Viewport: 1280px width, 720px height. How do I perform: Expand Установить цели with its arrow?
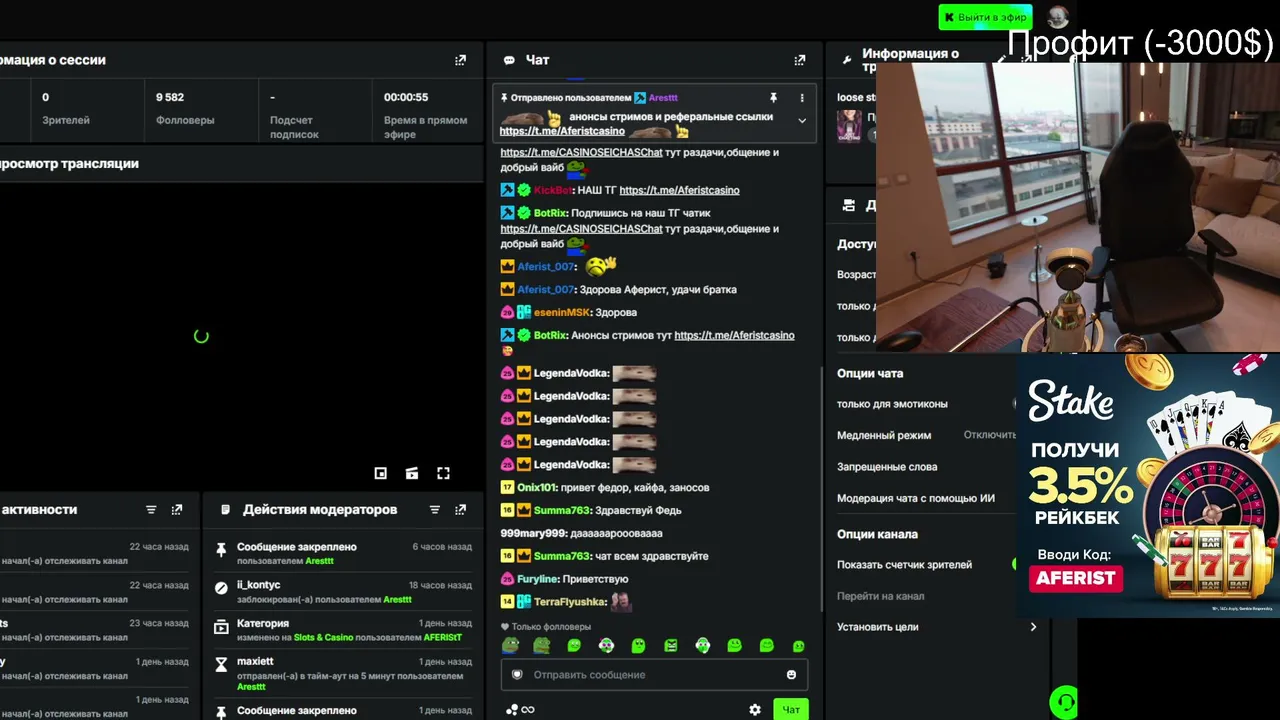[x=1033, y=627]
